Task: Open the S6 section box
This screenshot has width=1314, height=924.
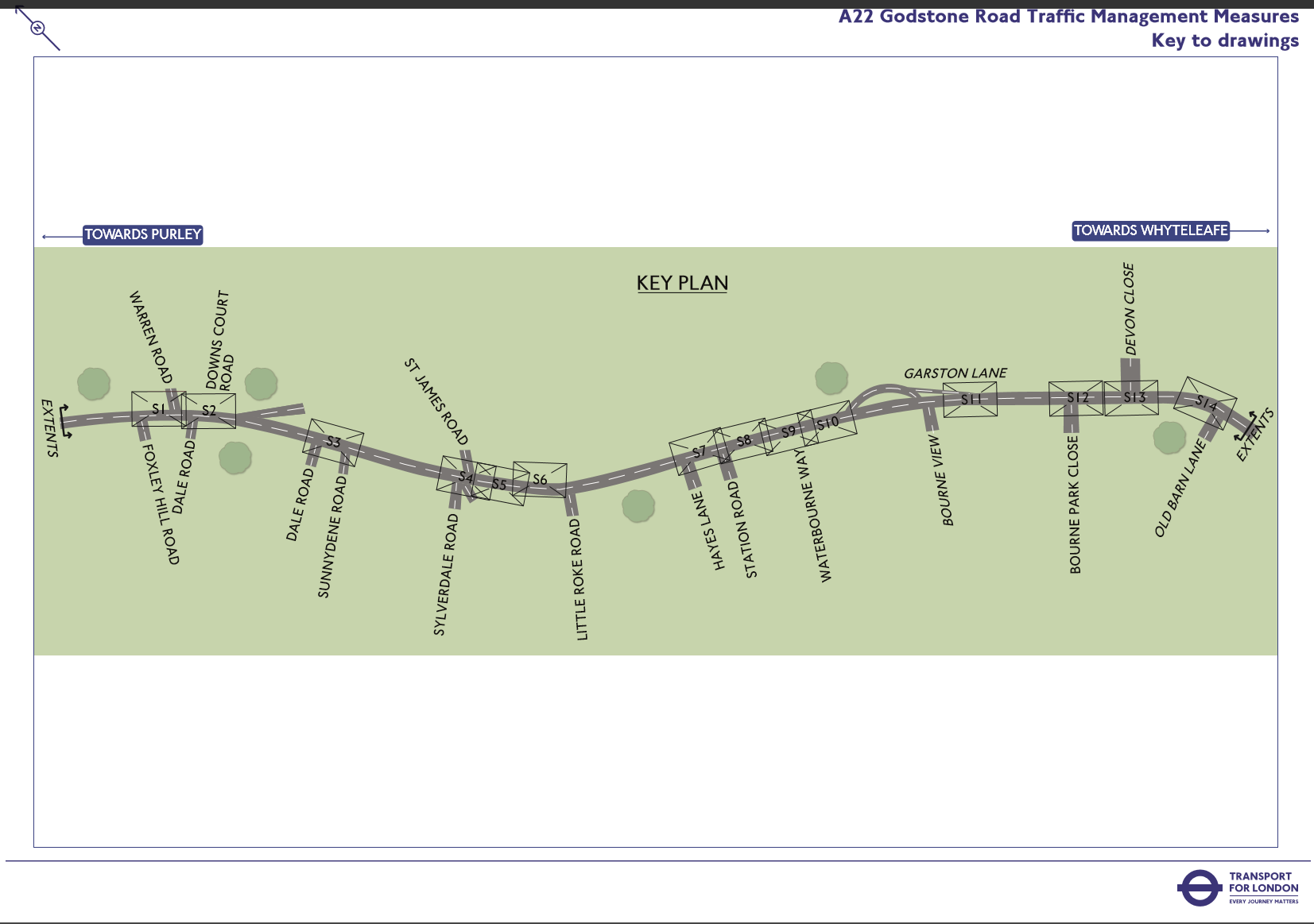Action: [540, 479]
